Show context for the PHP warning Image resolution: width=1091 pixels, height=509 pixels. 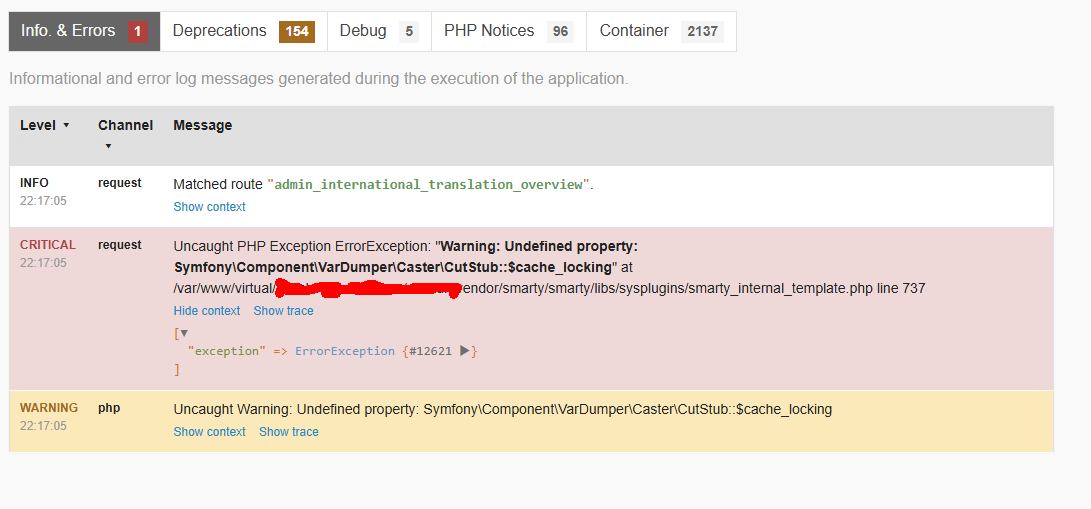coord(209,432)
